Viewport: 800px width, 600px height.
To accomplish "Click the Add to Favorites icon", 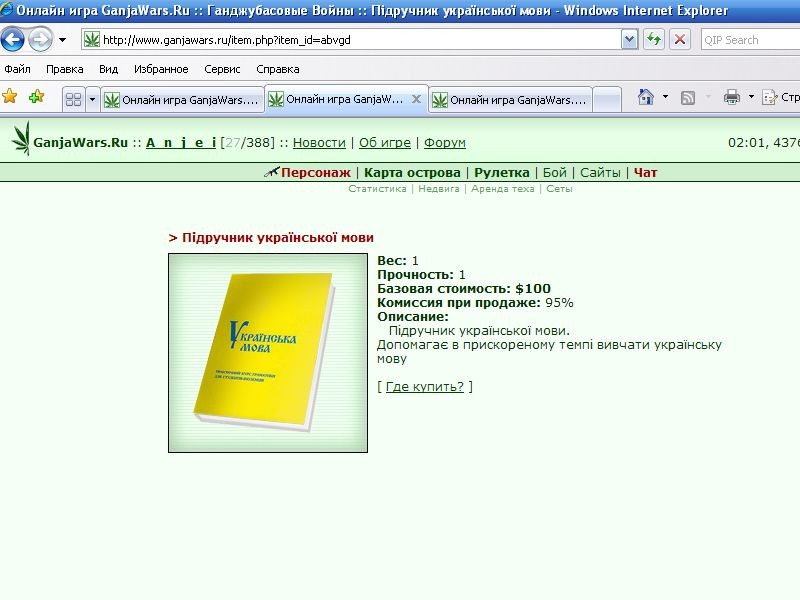I will (x=36, y=96).
